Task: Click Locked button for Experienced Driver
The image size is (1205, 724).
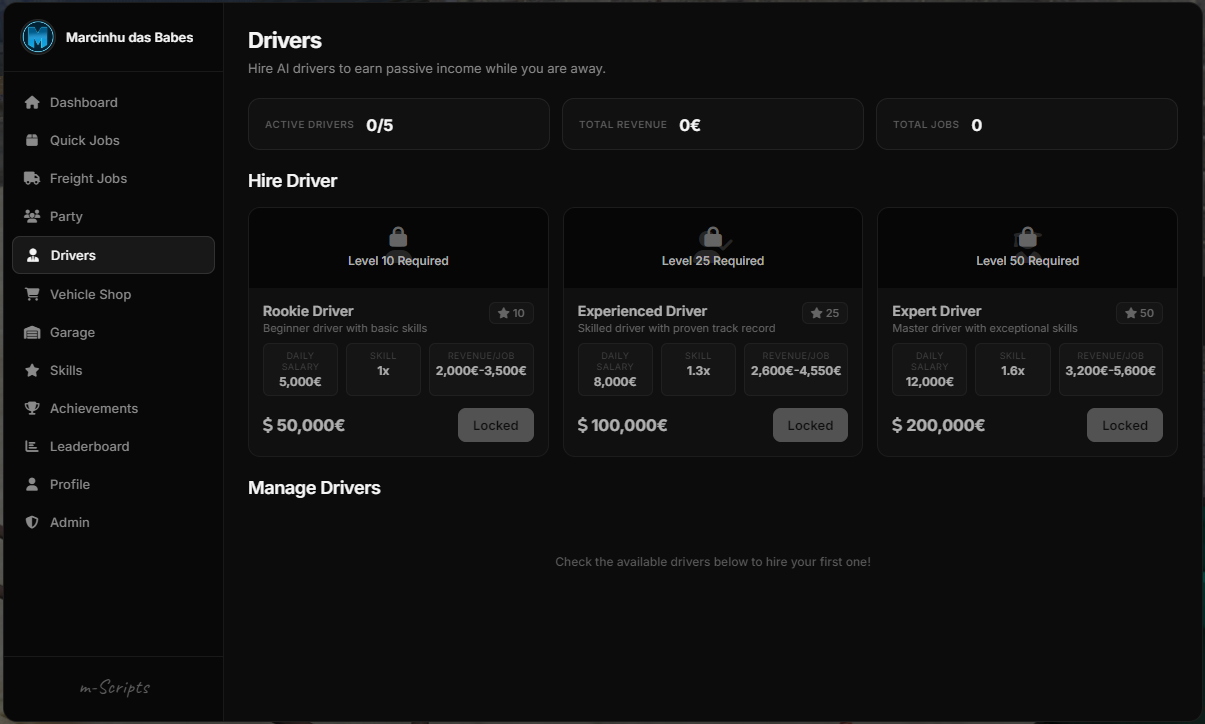Action: pyautogui.click(x=810, y=425)
